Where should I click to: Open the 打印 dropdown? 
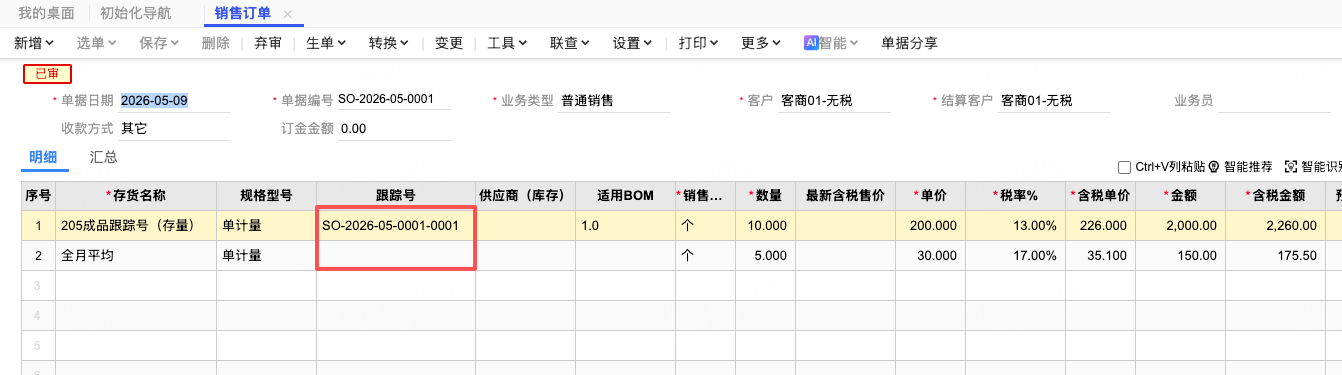click(699, 43)
